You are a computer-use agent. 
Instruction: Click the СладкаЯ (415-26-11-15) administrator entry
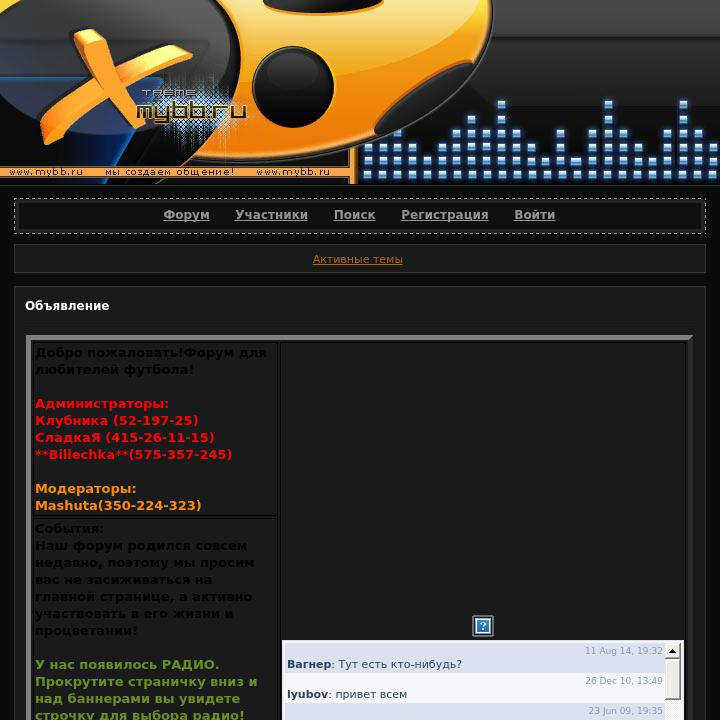click(x=125, y=438)
